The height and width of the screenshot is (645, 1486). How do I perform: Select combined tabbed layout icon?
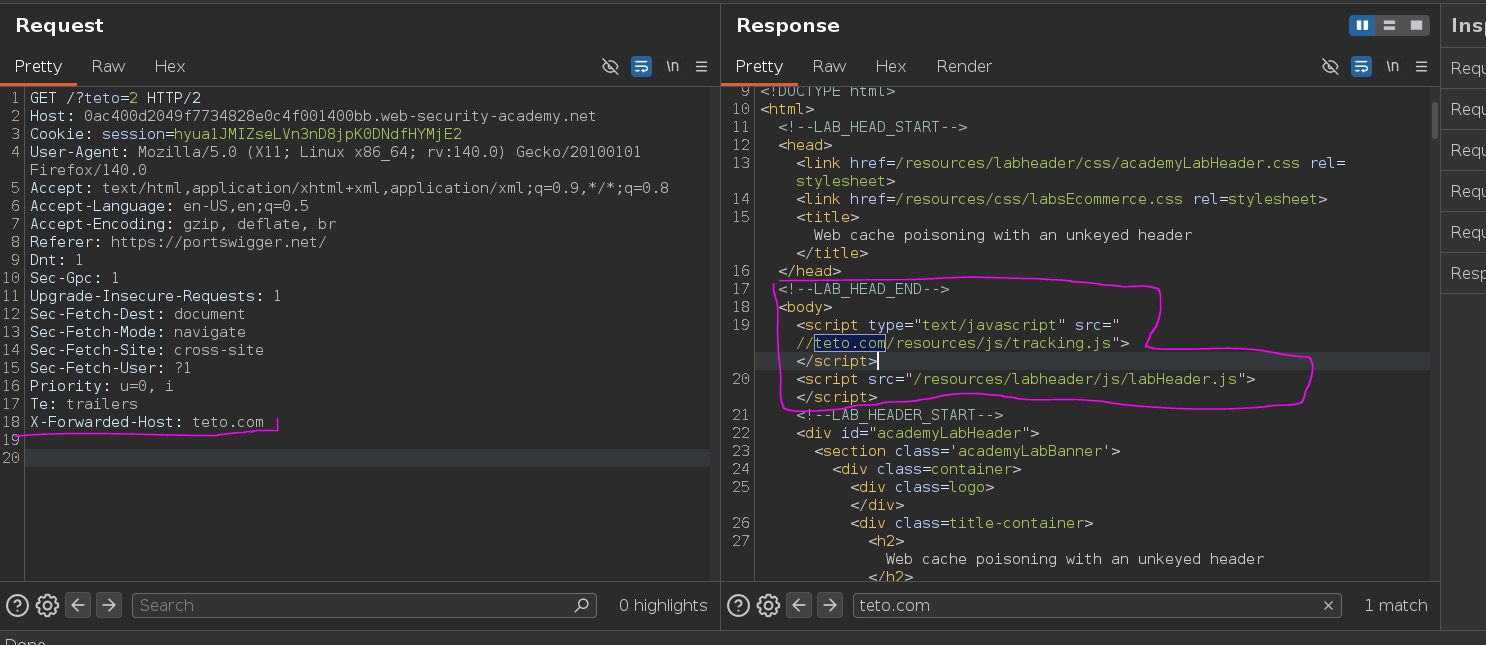1416,25
